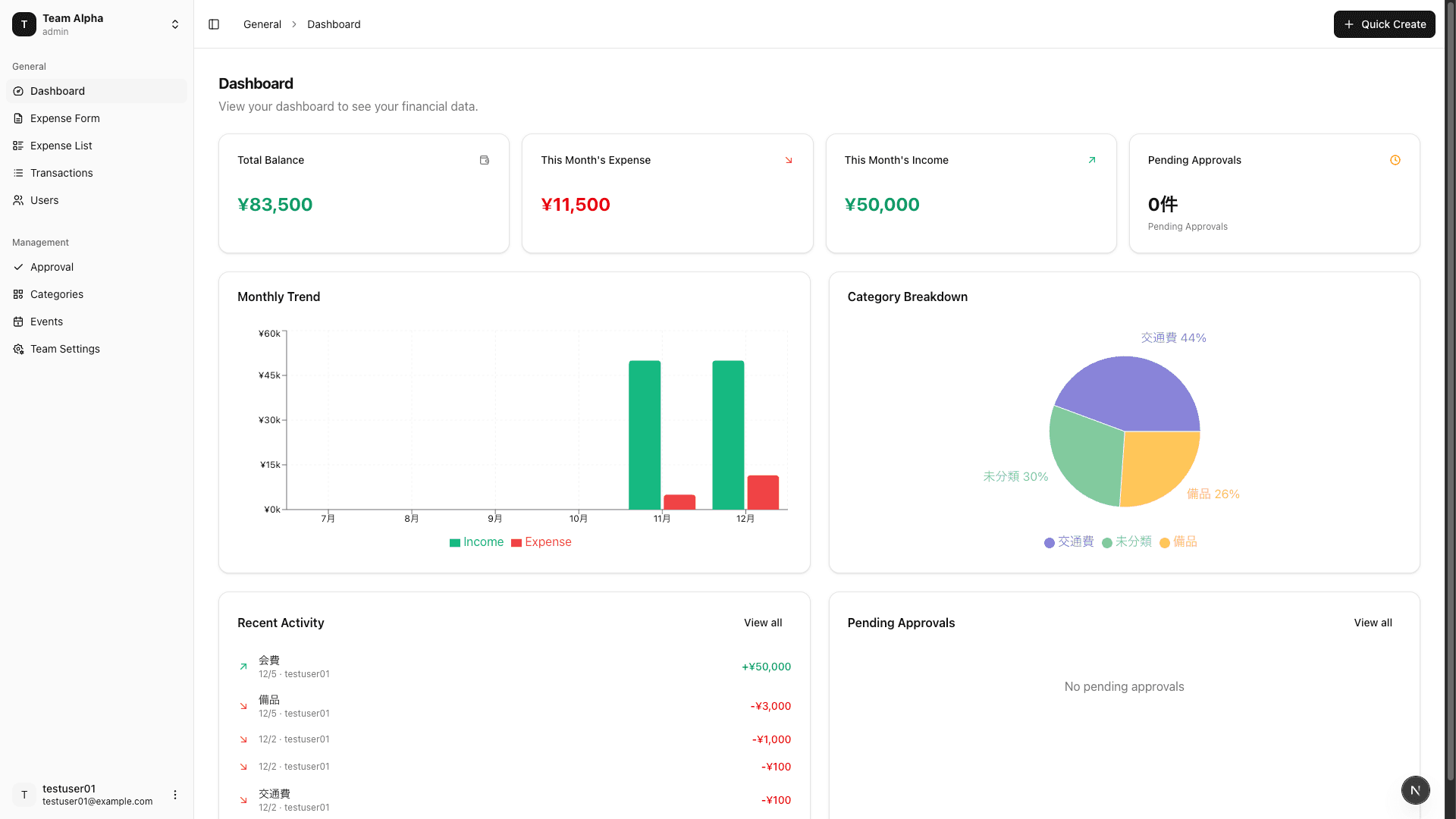This screenshot has width=1456, height=819.
Task: Open the testuser01 account menu
Action: point(174,795)
